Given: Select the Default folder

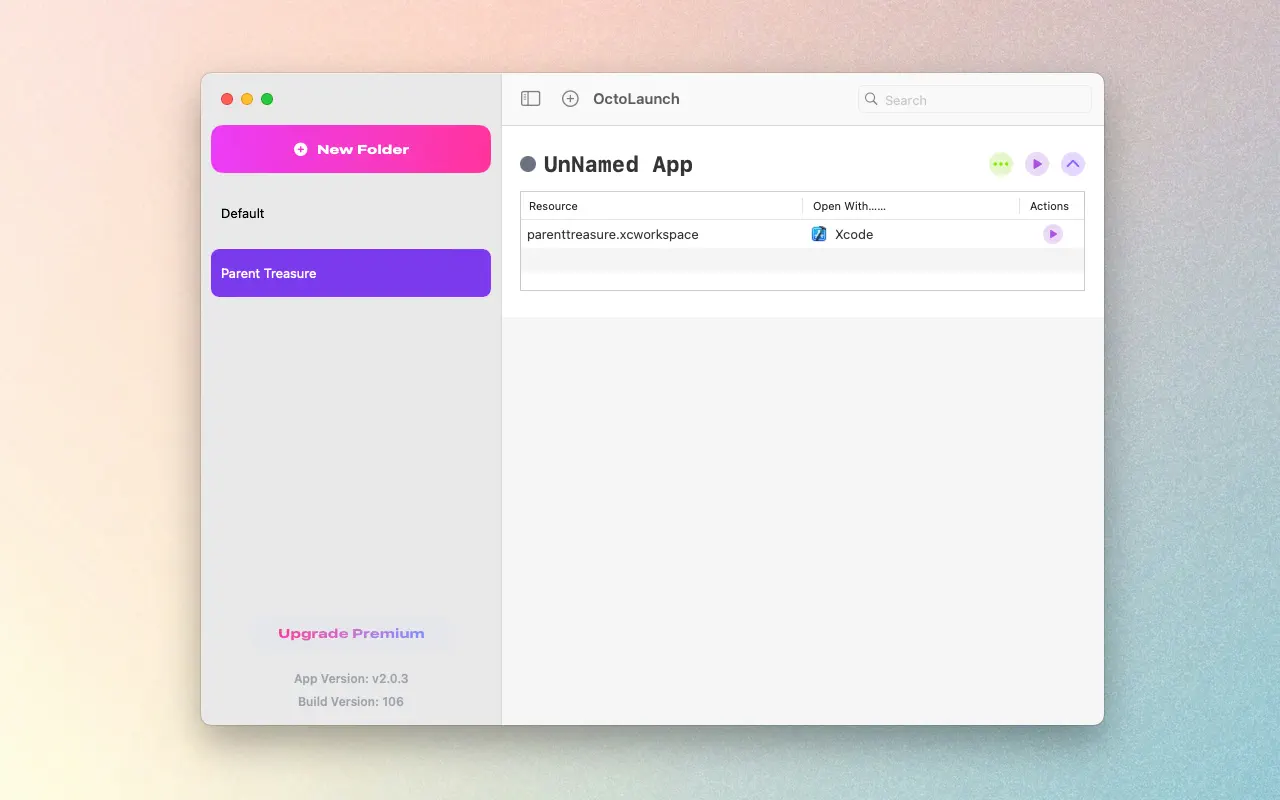Looking at the screenshot, I should [242, 213].
